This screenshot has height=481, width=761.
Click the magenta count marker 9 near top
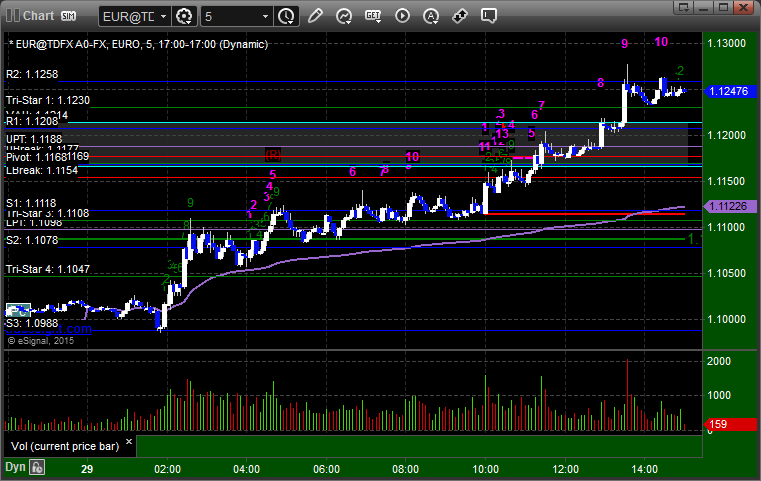tap(625, 44)
